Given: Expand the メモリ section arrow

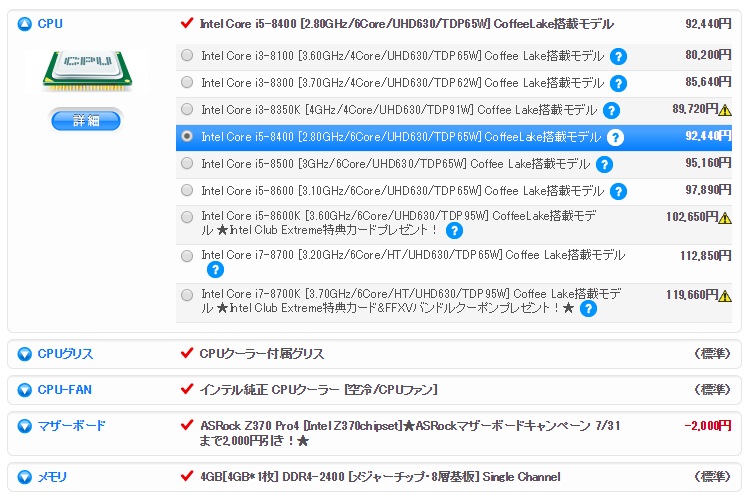Looking at the screenshot, I should point(24,477).
